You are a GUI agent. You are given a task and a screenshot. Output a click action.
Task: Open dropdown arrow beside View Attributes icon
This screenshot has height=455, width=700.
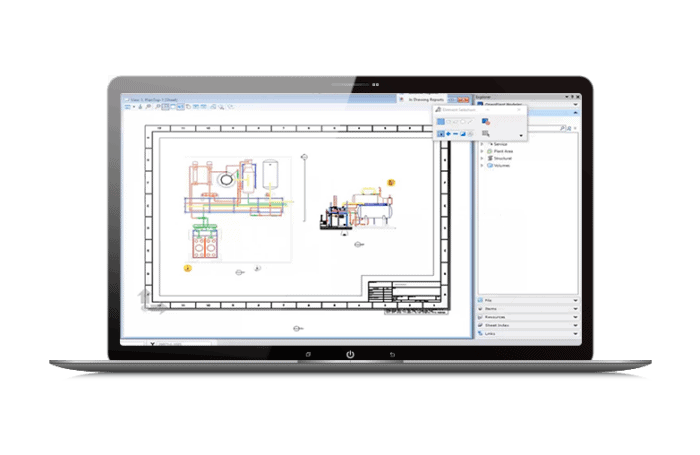click(133, 107)
